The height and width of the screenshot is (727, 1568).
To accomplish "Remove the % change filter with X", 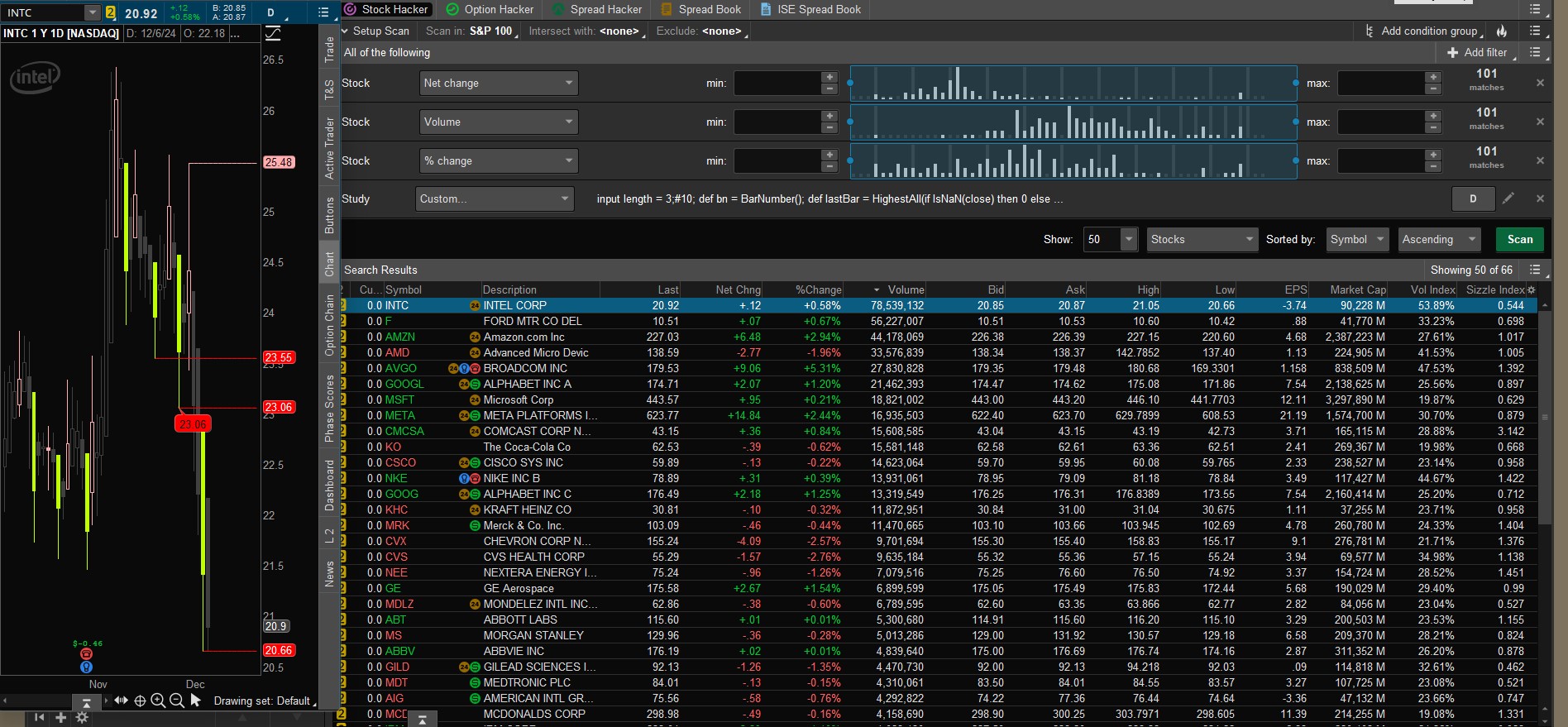I will 1540,160.
